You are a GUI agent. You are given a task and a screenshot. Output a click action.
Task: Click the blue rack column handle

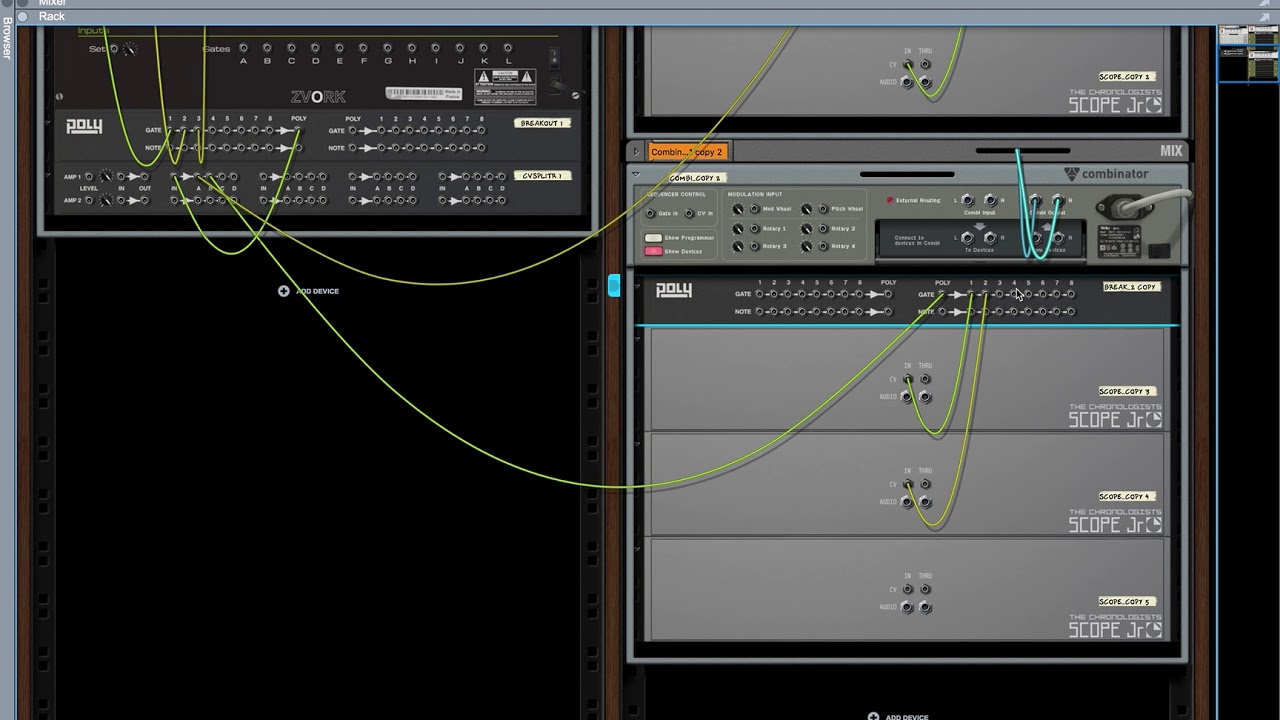pos(614,285)
